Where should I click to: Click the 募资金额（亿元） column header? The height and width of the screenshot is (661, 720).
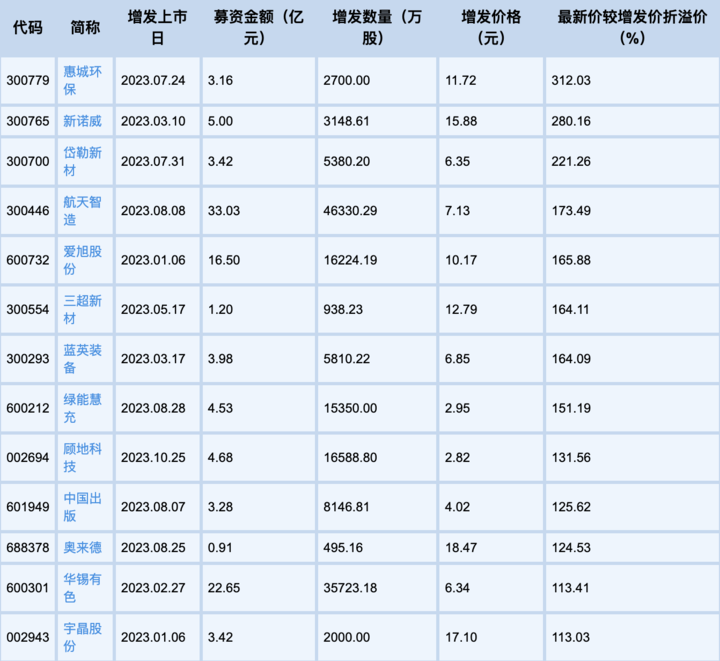click(259, 28)
